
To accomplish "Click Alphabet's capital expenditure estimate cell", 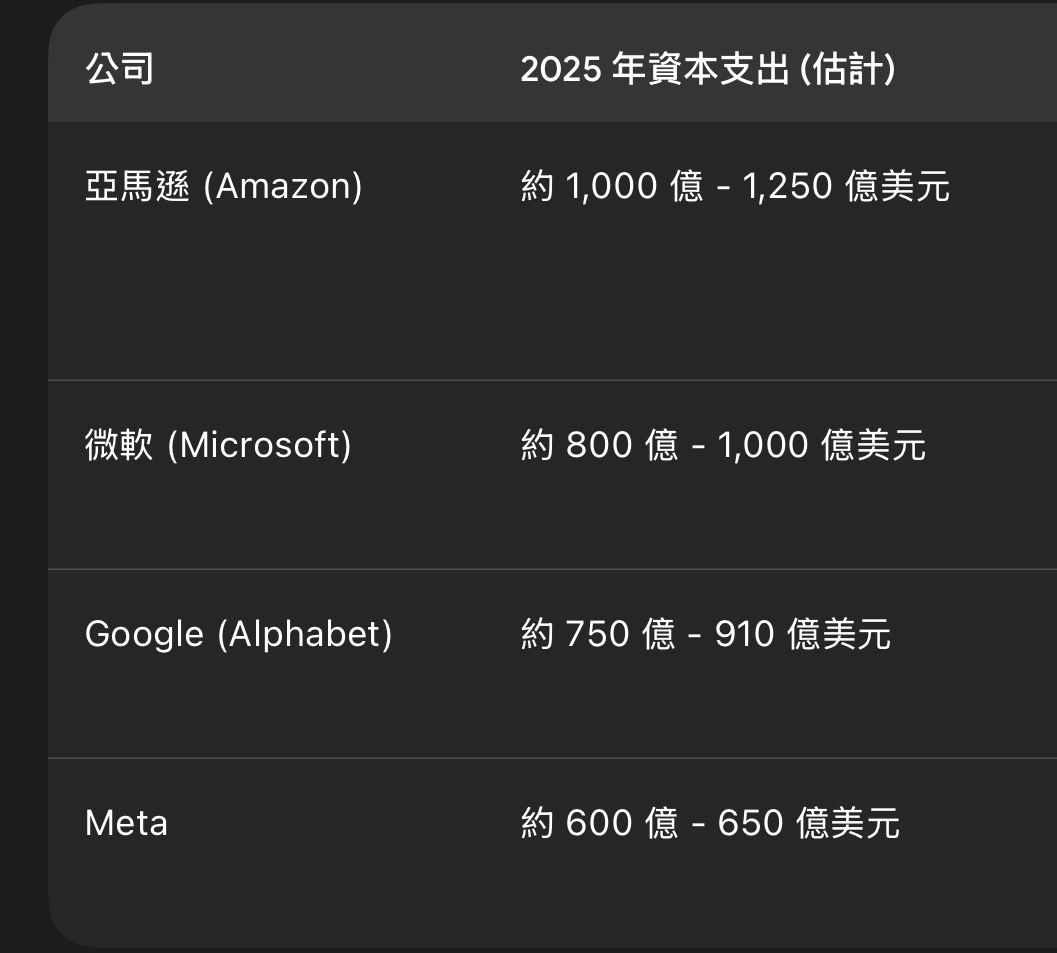I will (705, 634).
